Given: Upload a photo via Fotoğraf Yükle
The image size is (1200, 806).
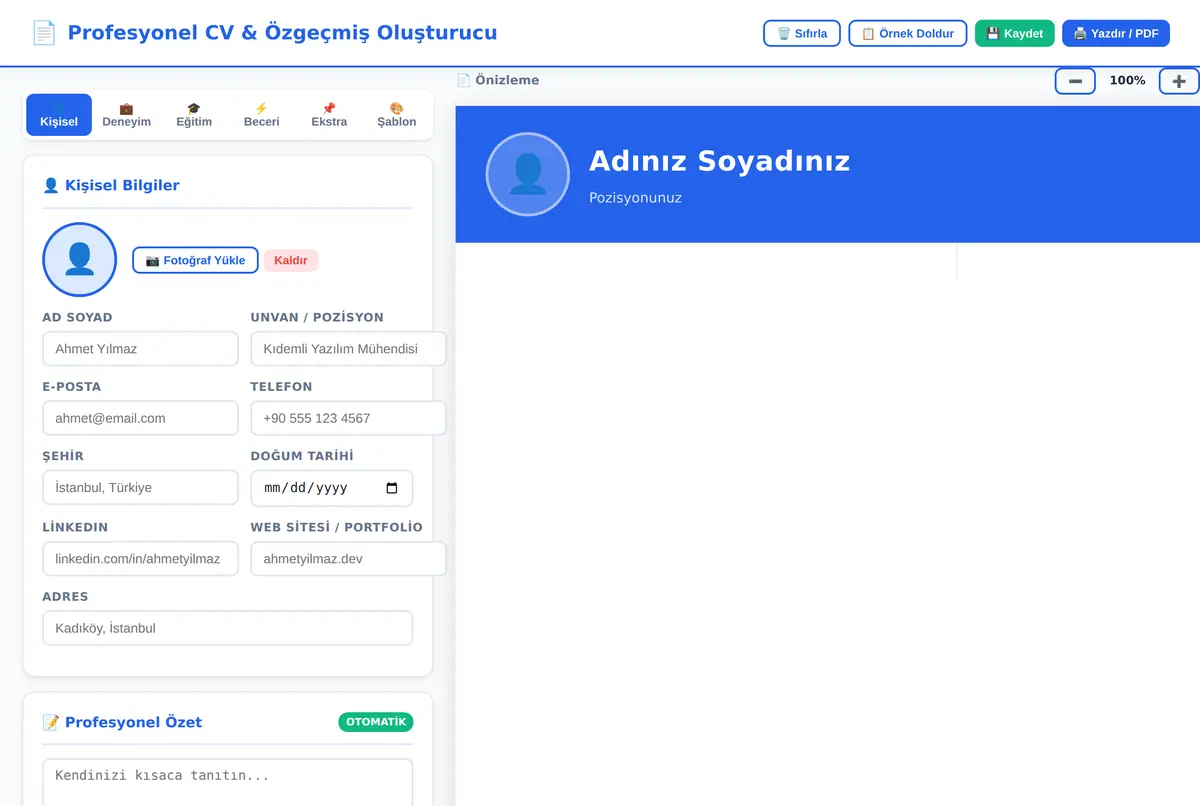Looking at the screenshot, I should click(195, 260).
